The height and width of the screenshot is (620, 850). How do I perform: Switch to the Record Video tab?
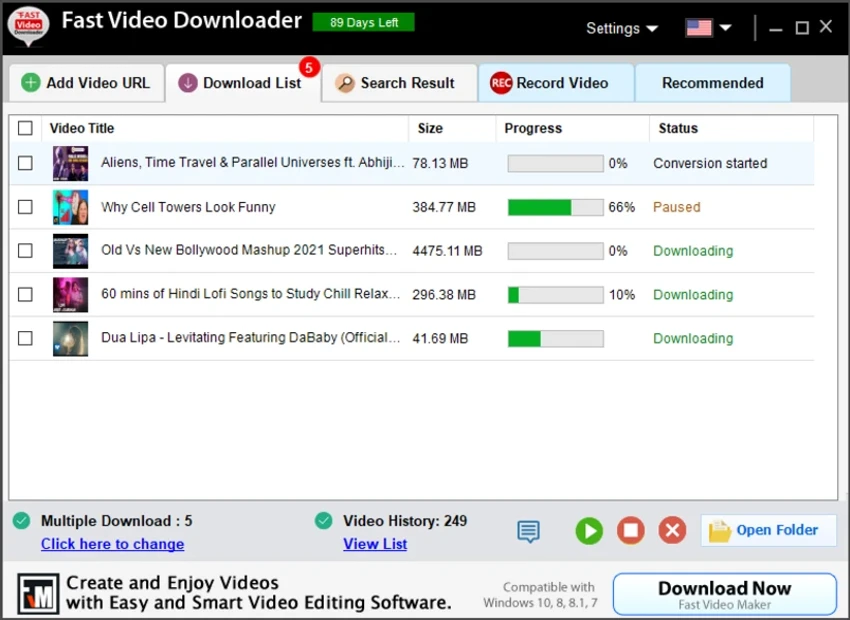click(x=556, y=83)
